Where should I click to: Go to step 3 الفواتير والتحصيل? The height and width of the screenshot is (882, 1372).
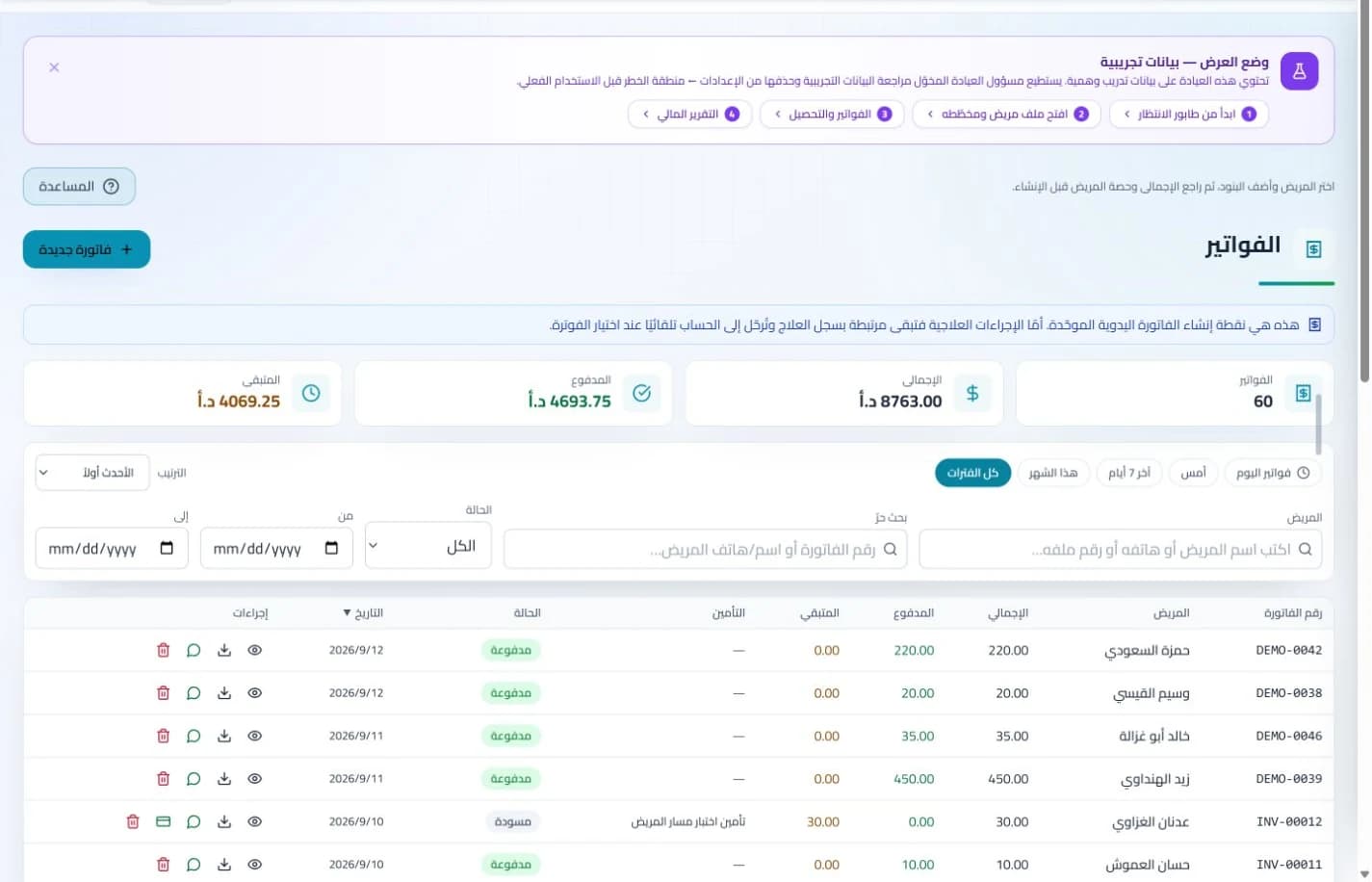click(832, 115)
